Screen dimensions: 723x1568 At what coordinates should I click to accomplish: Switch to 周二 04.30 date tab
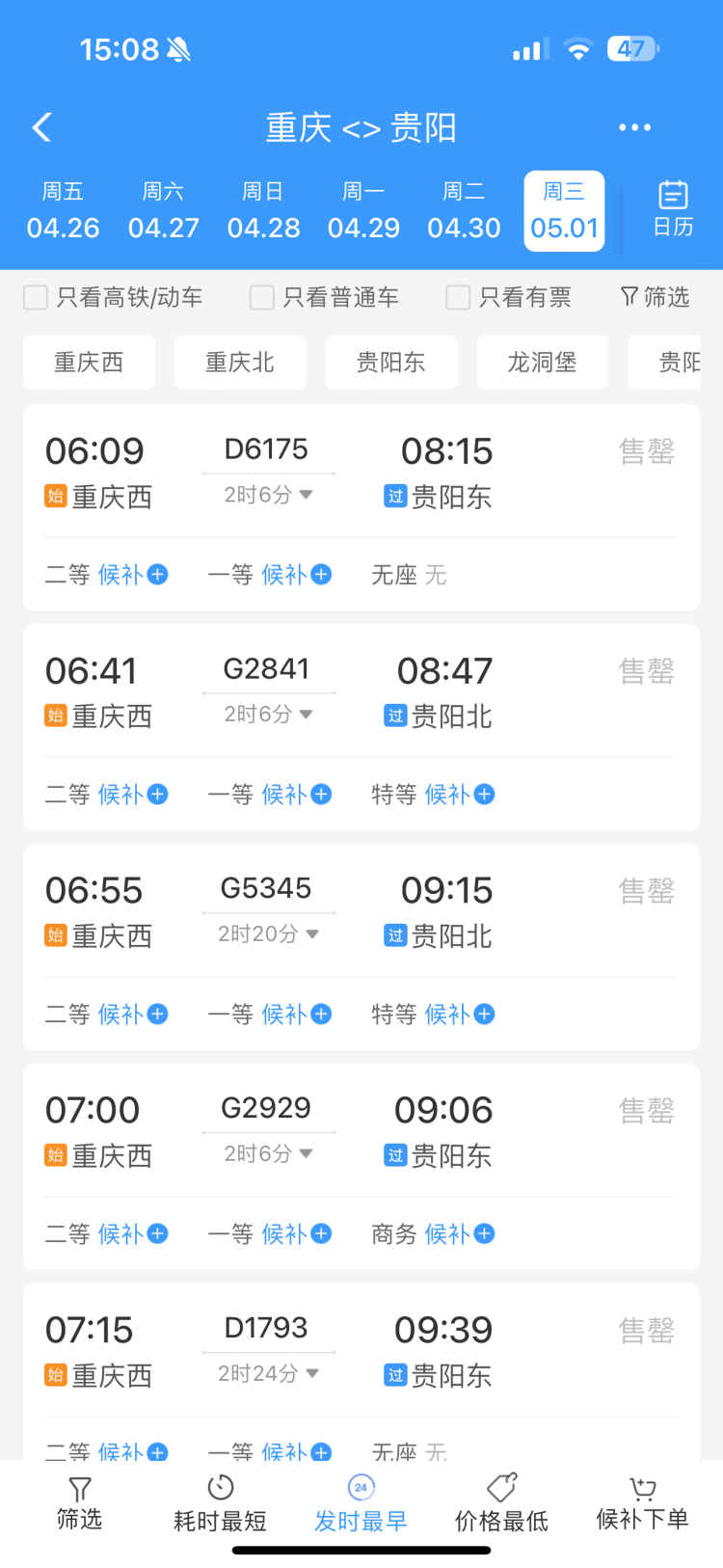coord(464,211)
